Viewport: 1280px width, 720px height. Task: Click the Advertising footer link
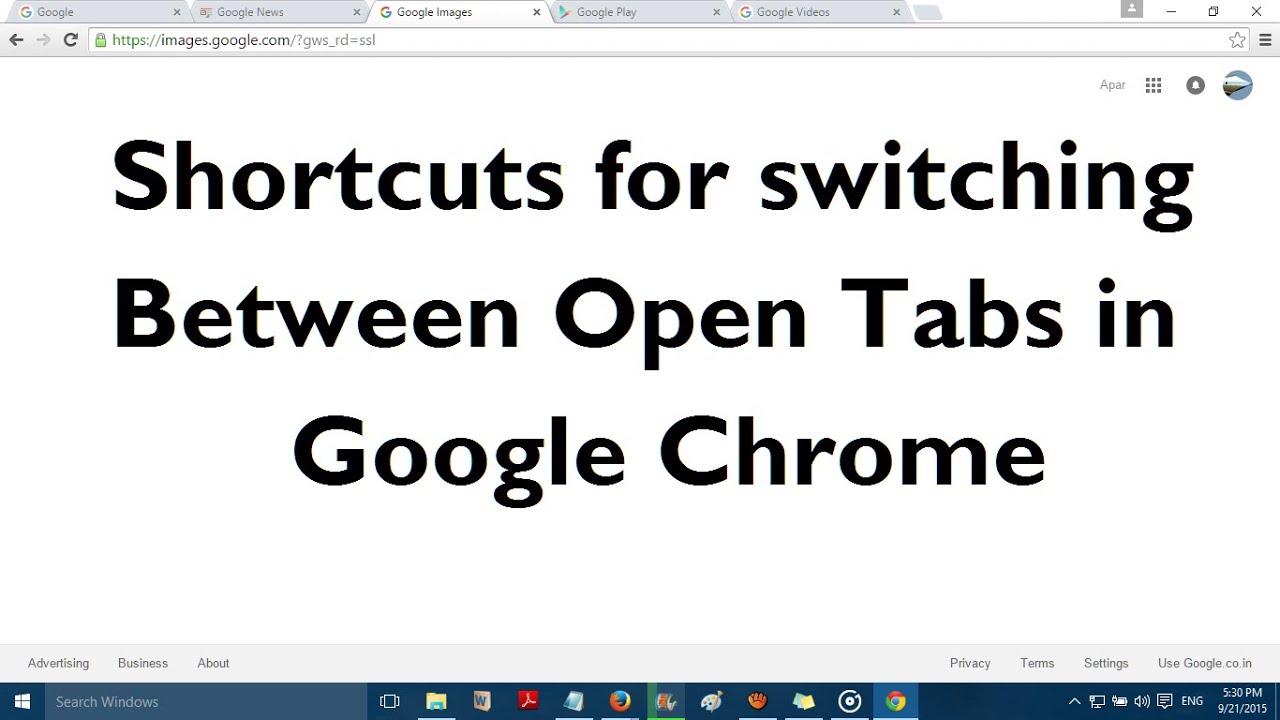(x=58, y=663)
